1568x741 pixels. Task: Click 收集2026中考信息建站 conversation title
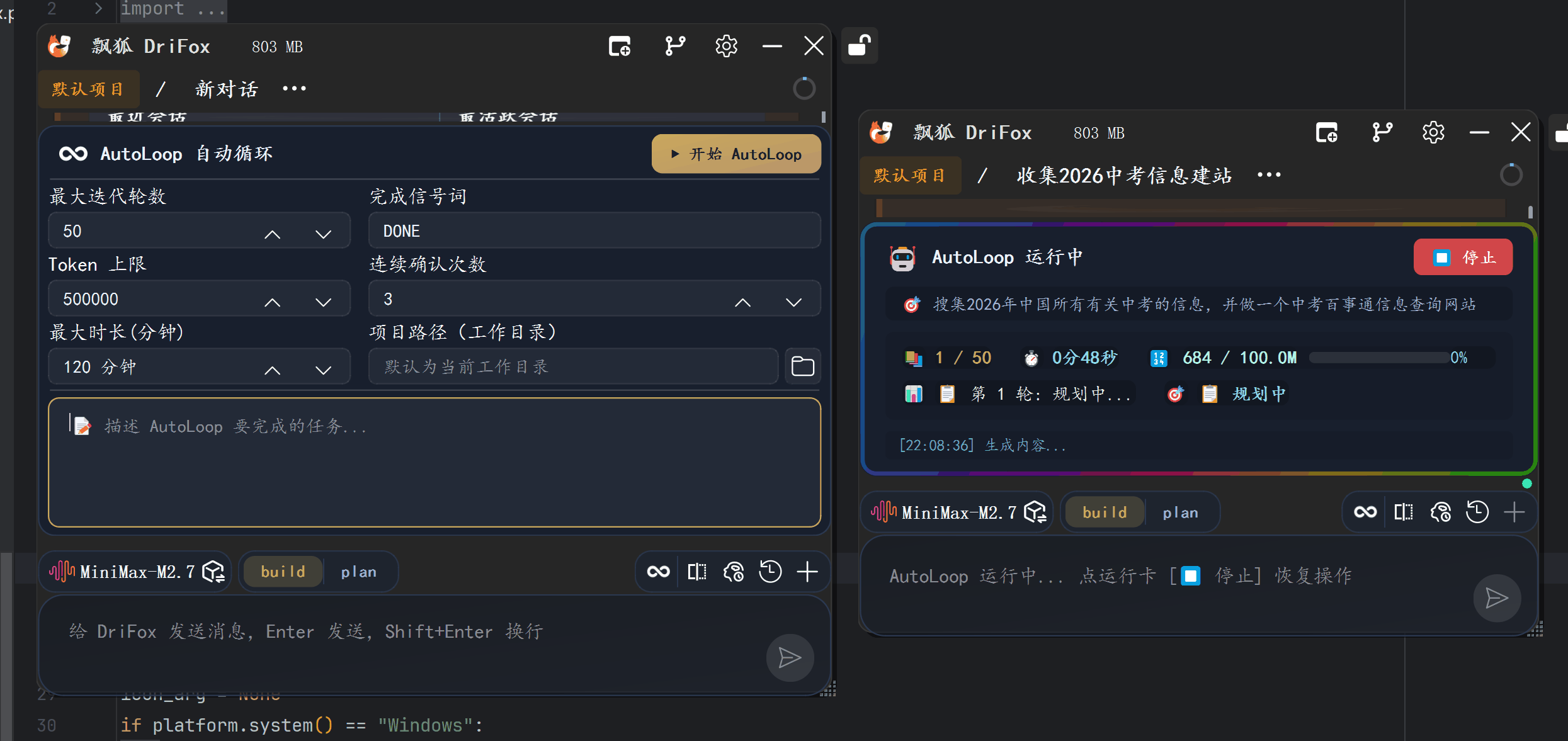tap(1124, 175)
